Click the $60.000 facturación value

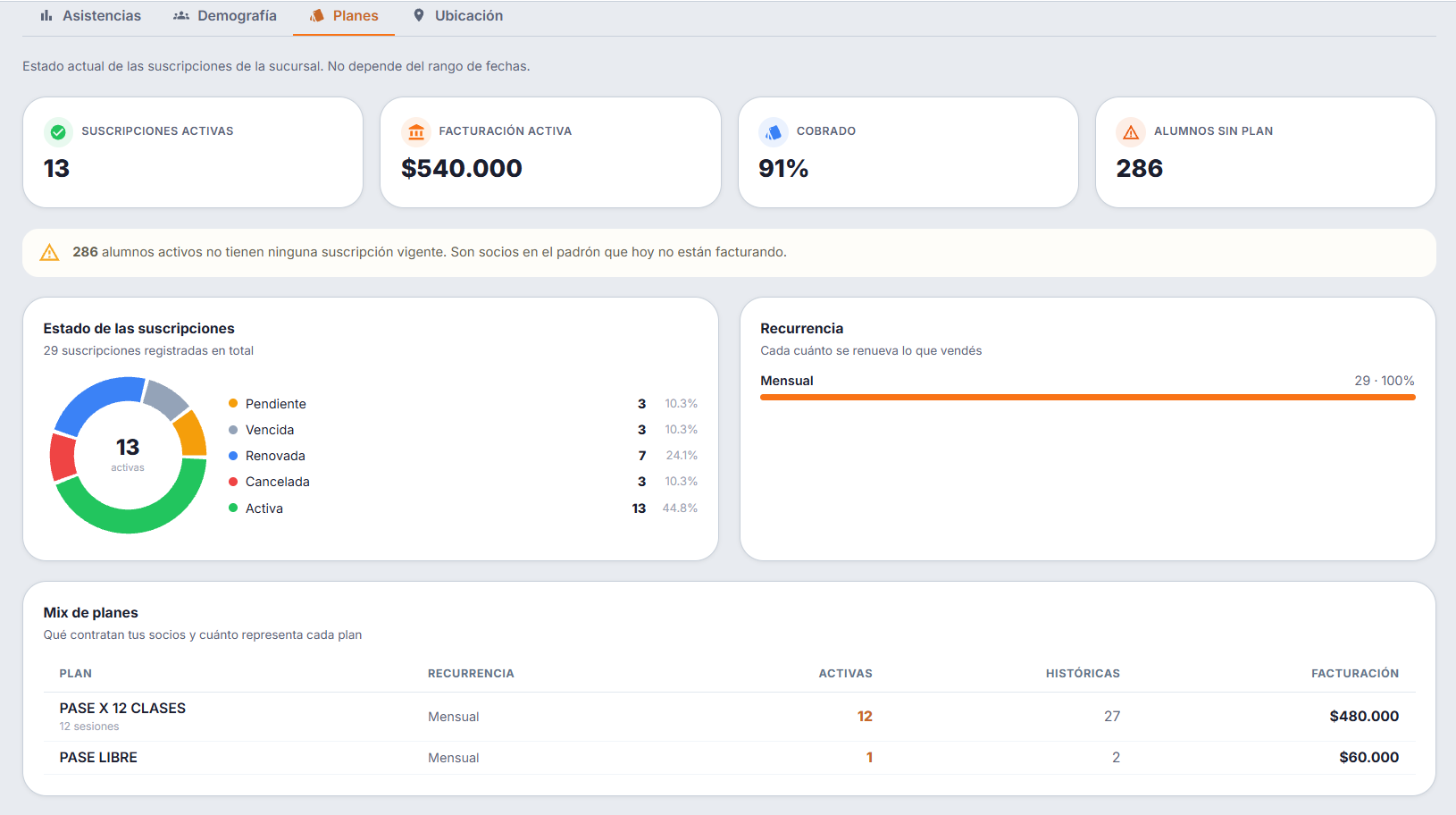[x=1369, y=758]
